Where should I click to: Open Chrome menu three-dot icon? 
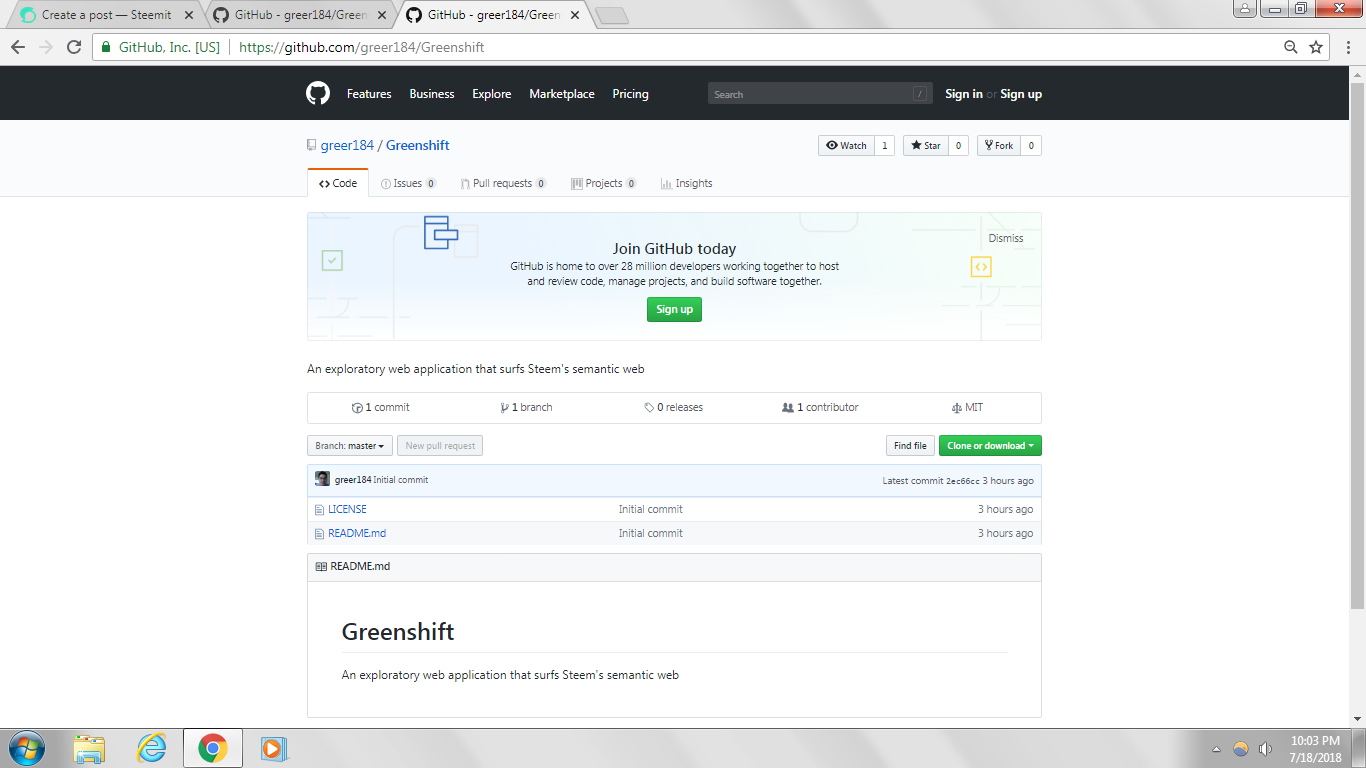(x=1348, y=47)
